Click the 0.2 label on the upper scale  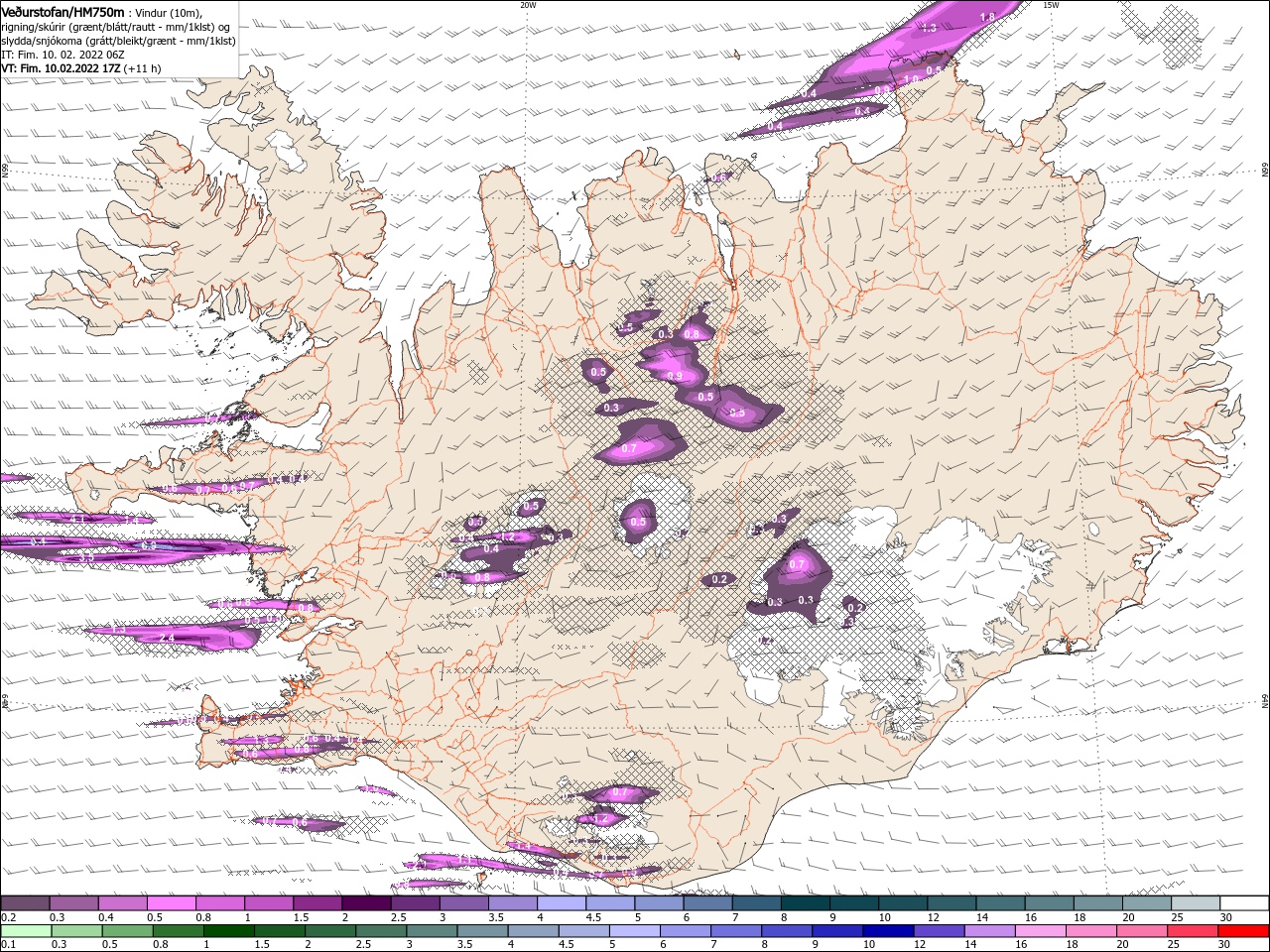(7, 917)
